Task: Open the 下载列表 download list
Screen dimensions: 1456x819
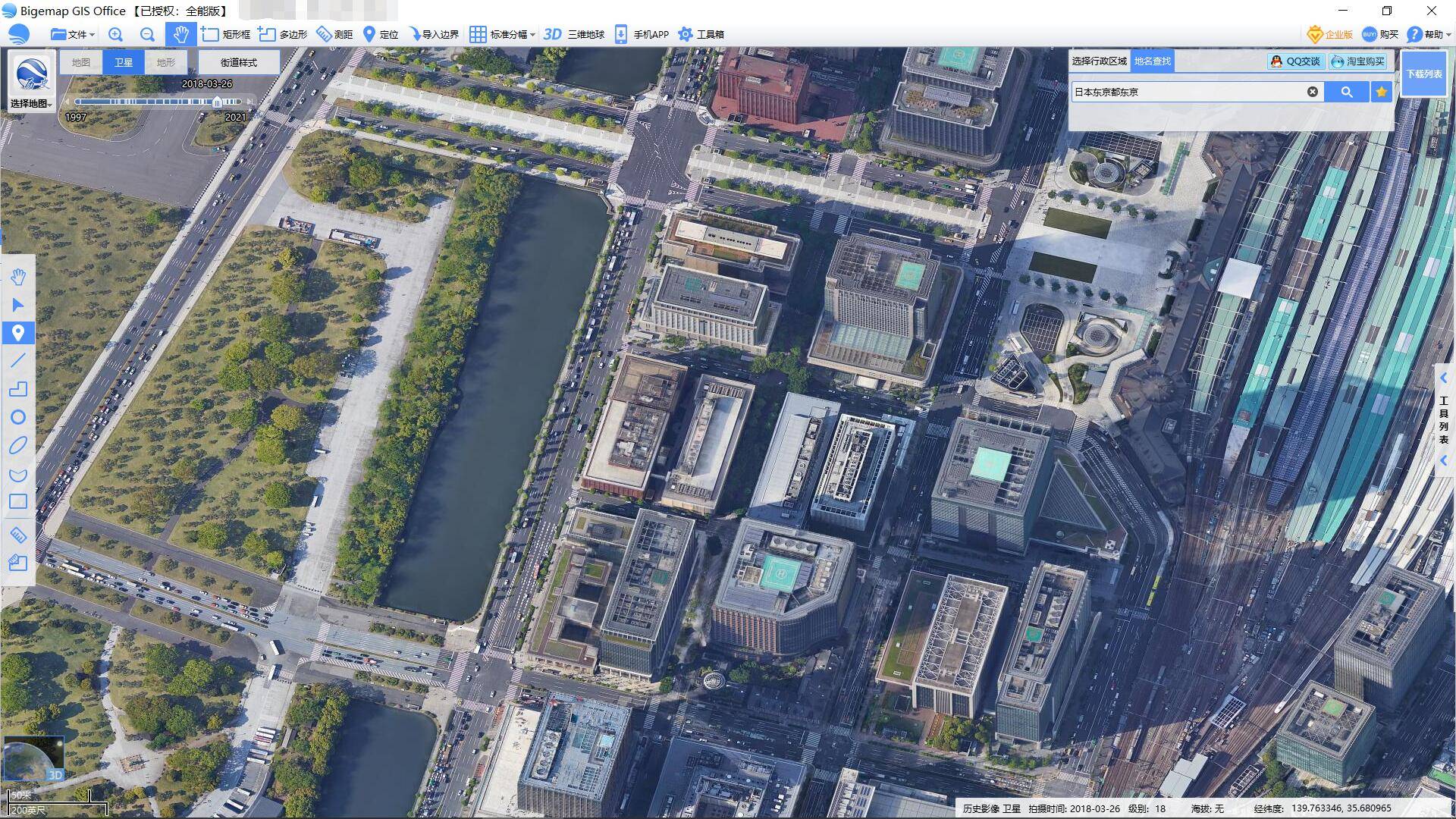Action: point(1424,74)
